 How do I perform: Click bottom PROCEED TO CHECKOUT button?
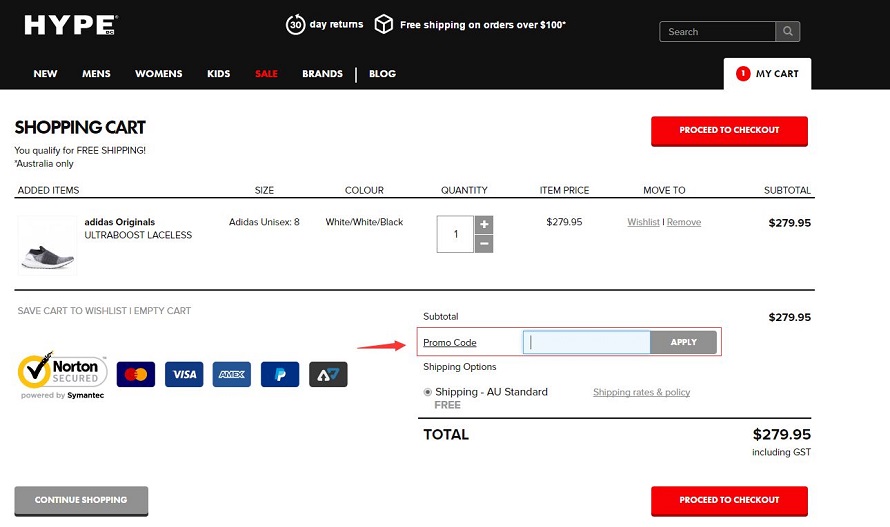(x=729, y=500)
